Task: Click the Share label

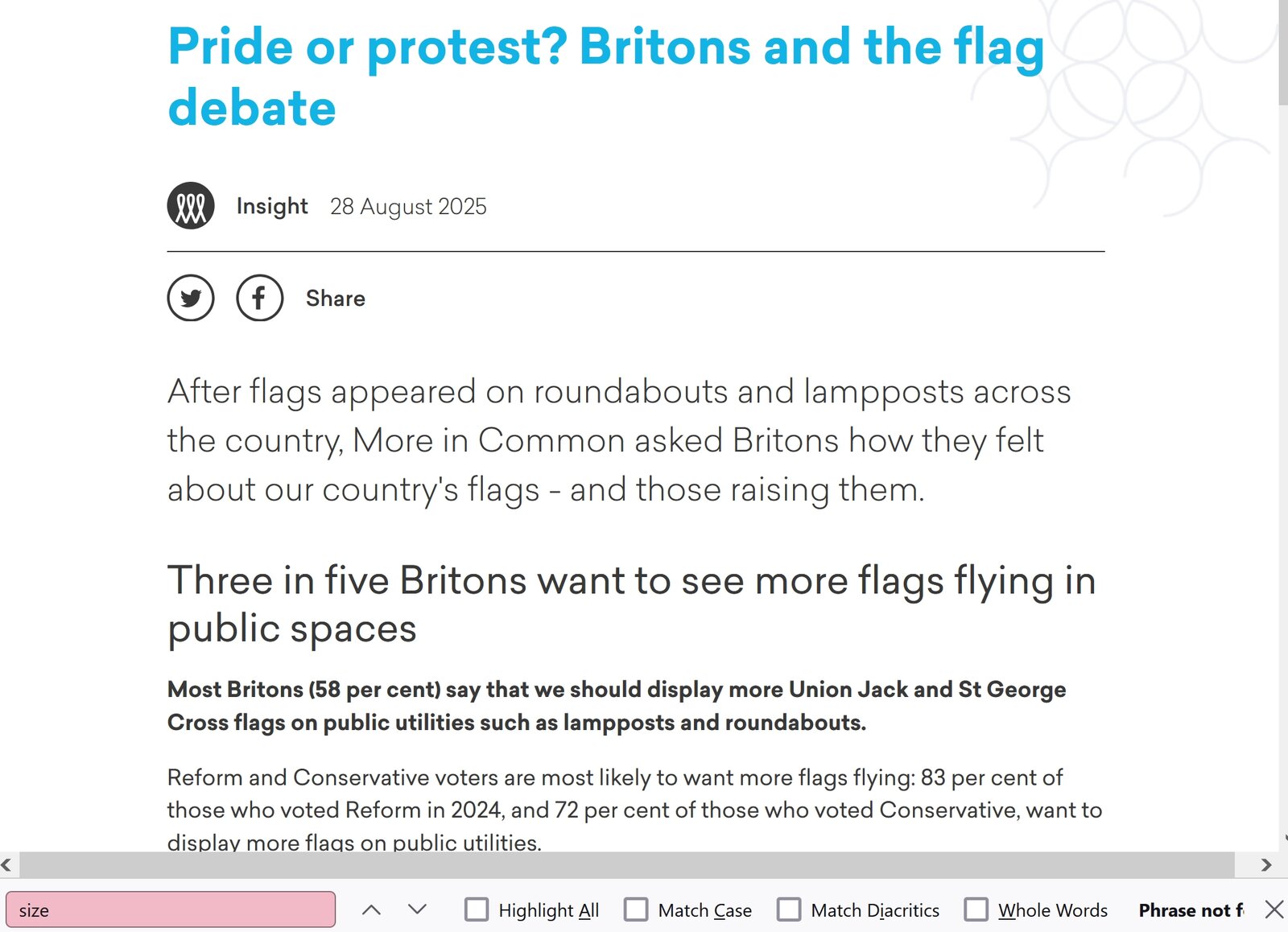Action: (x=336, y=299)
